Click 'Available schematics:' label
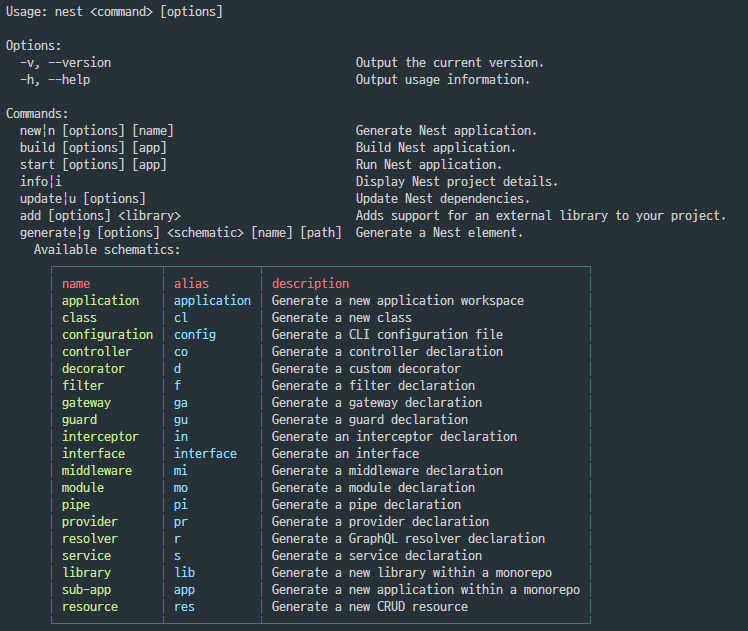Screen dimensions: 748x631 (107, 250)
